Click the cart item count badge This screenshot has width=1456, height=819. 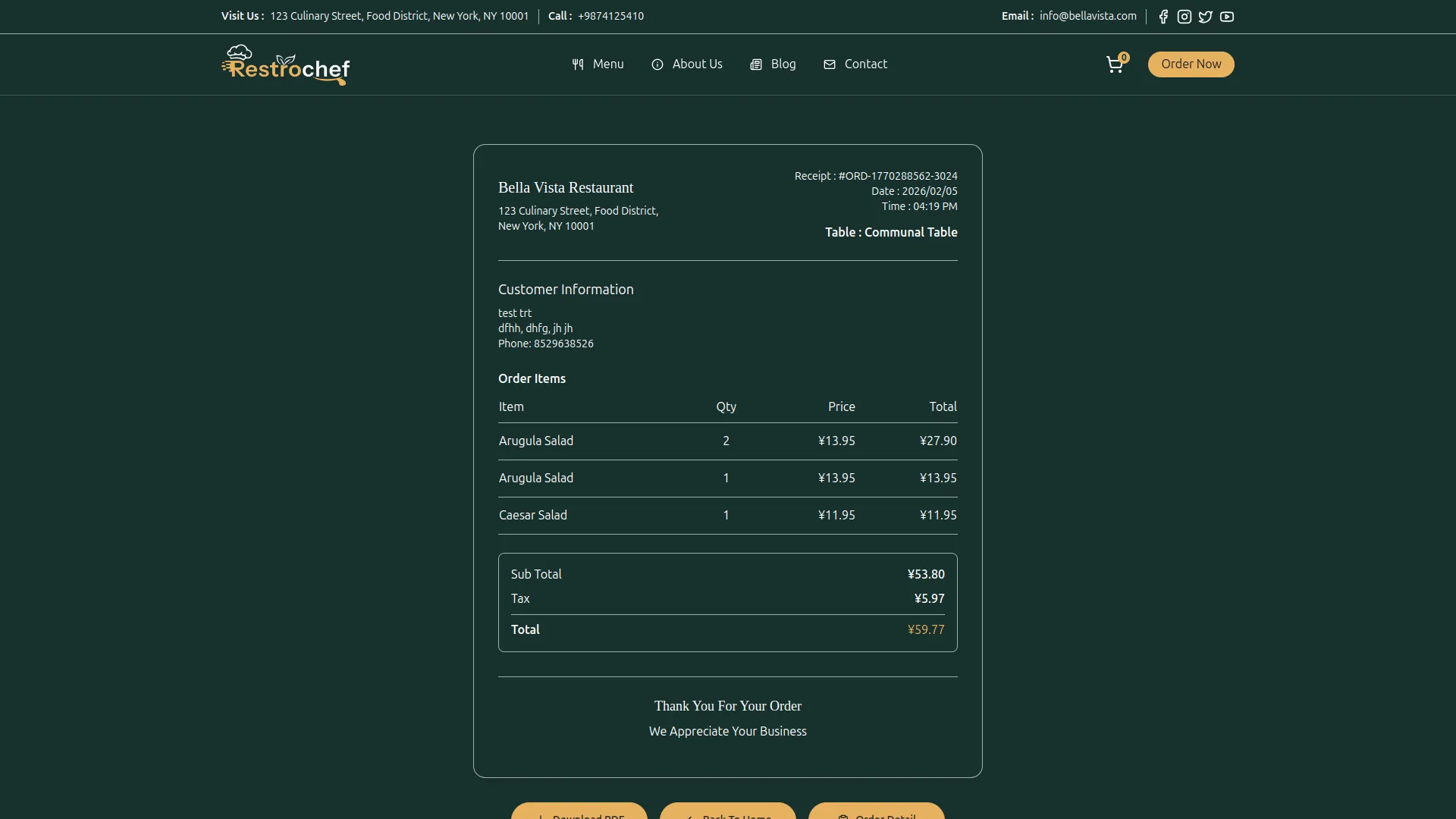point(1124,57)
